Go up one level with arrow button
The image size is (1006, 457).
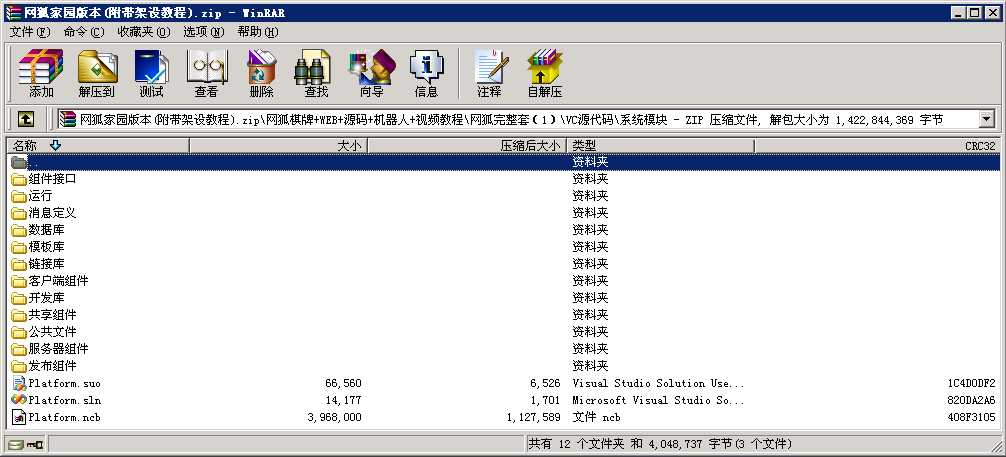tap(26, 119)
